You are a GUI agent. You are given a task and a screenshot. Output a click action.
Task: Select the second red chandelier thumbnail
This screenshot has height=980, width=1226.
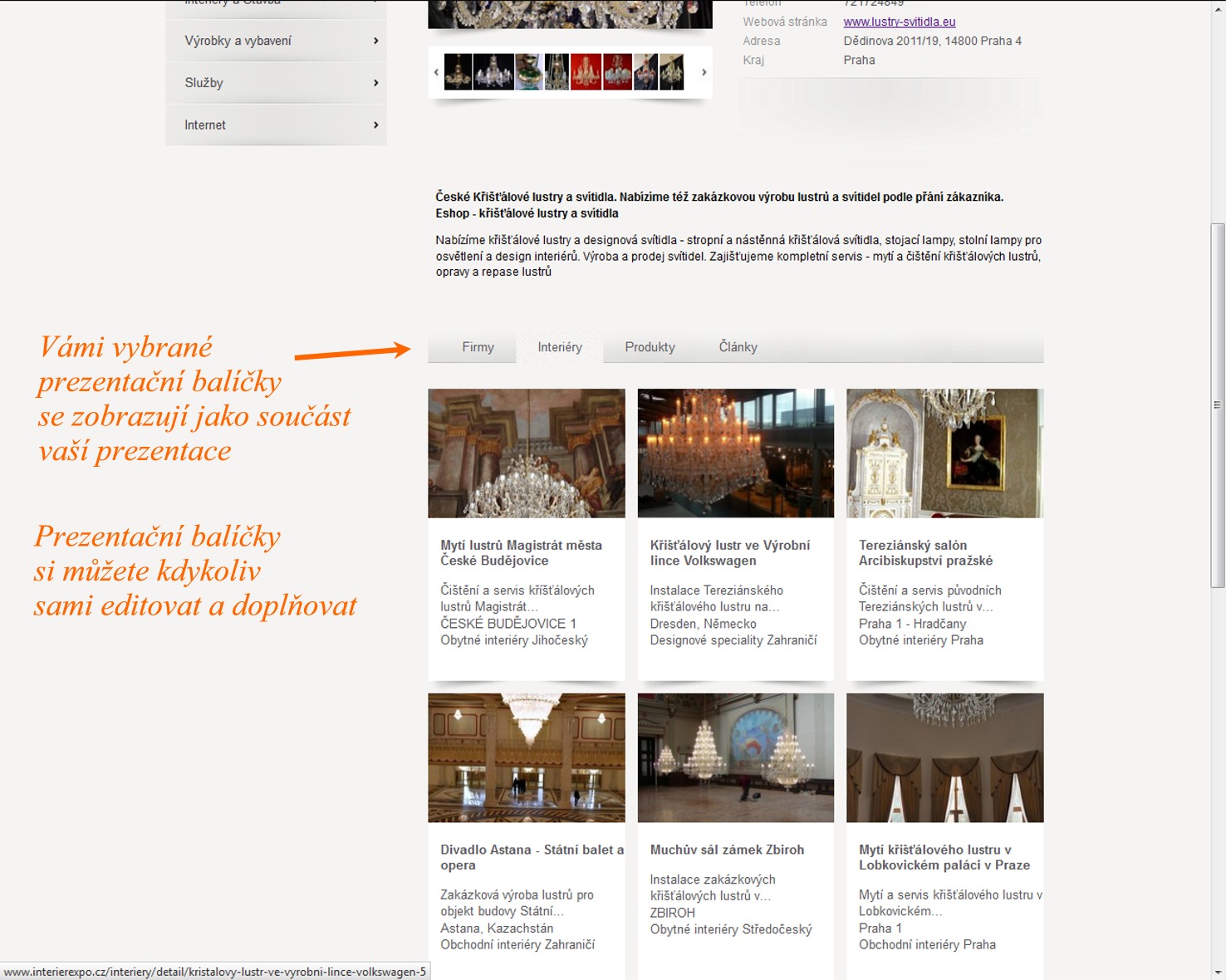[x=617, y=72]
